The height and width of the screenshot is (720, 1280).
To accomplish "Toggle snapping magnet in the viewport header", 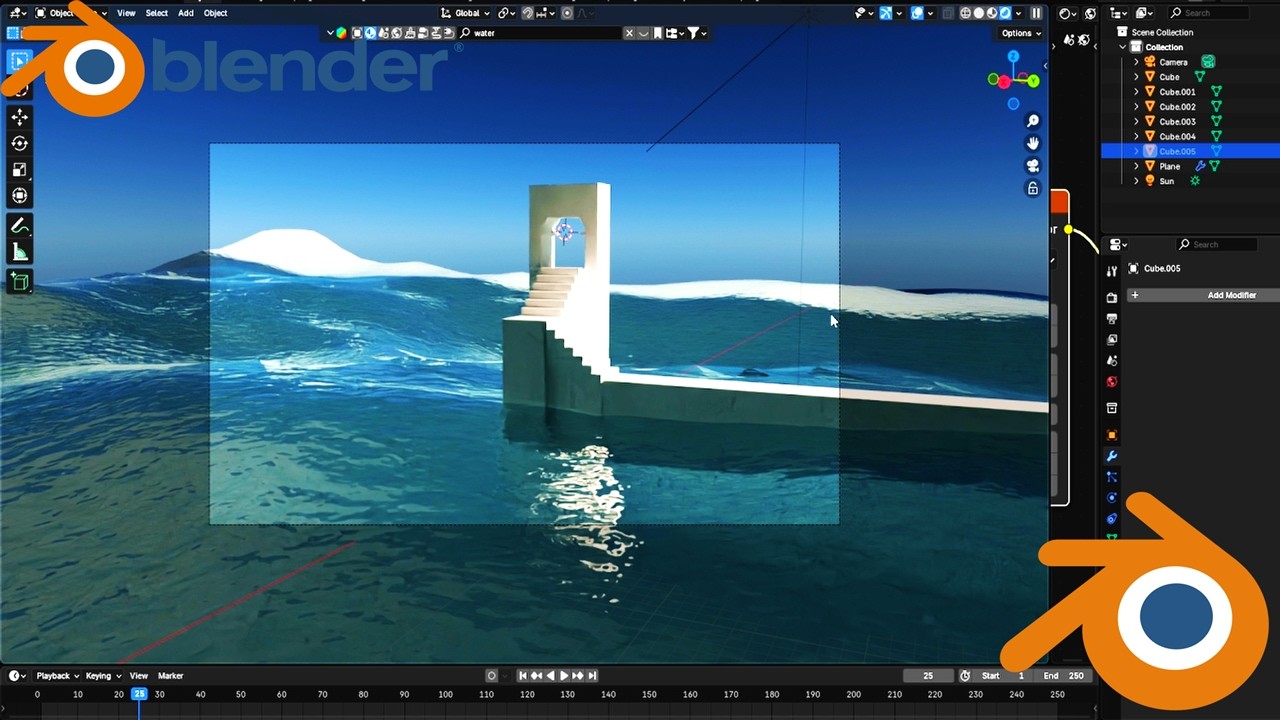I will point(527,13).
